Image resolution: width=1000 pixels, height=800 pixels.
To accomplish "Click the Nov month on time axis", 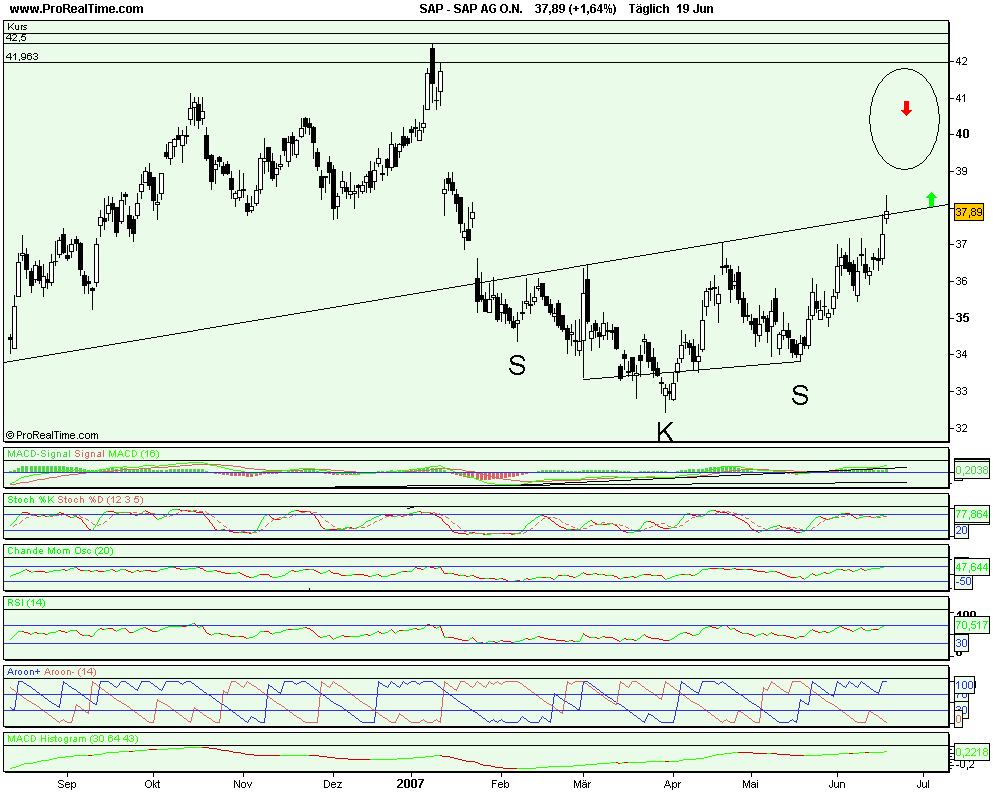I will coord(242,784).
